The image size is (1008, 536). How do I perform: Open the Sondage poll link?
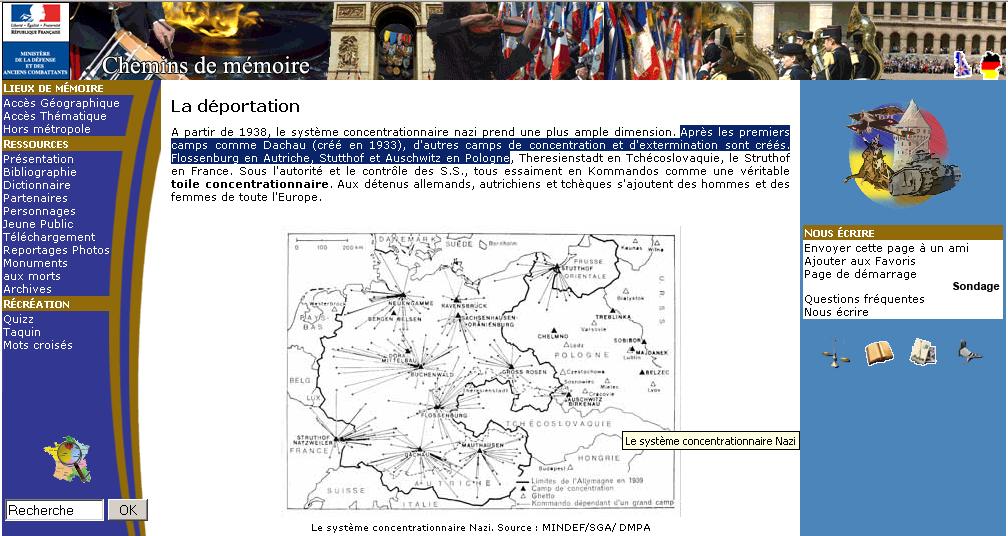[x=976, y=286]
